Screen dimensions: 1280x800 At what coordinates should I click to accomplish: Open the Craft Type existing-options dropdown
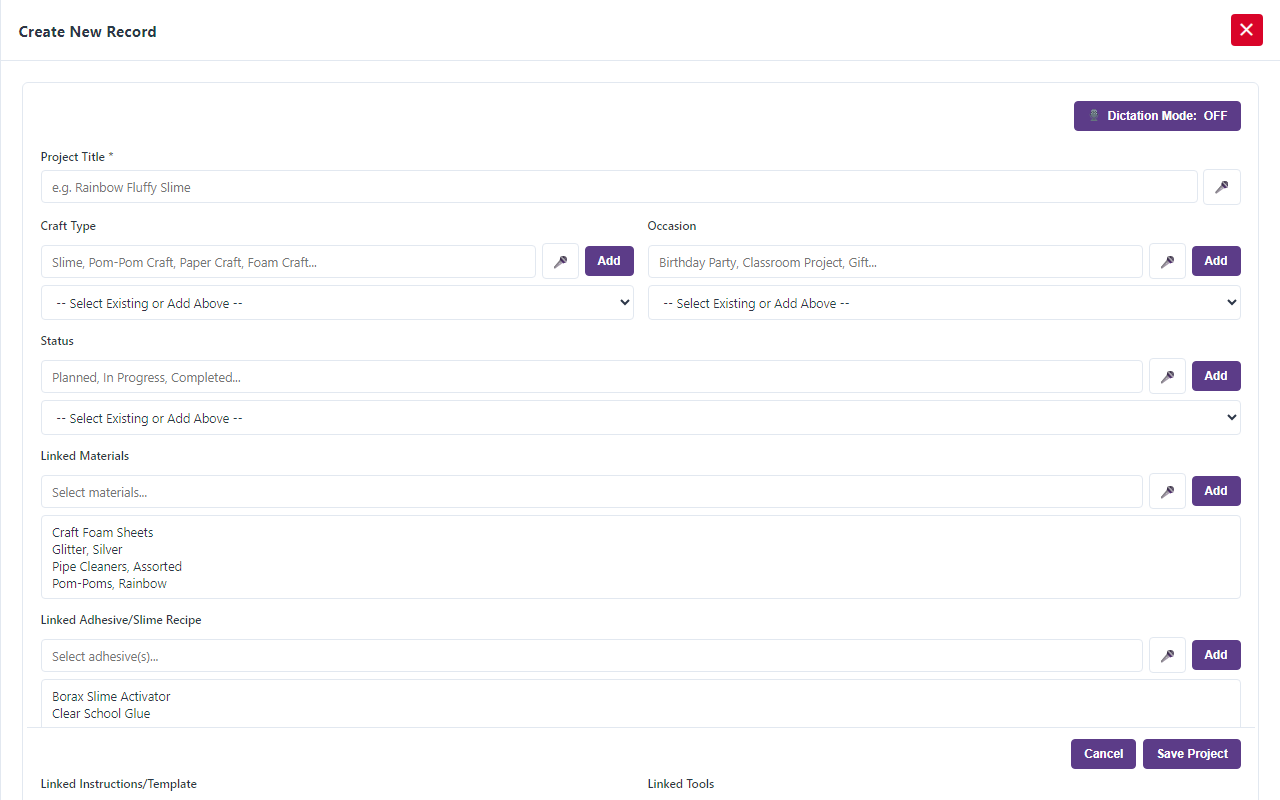pos(337,303)
